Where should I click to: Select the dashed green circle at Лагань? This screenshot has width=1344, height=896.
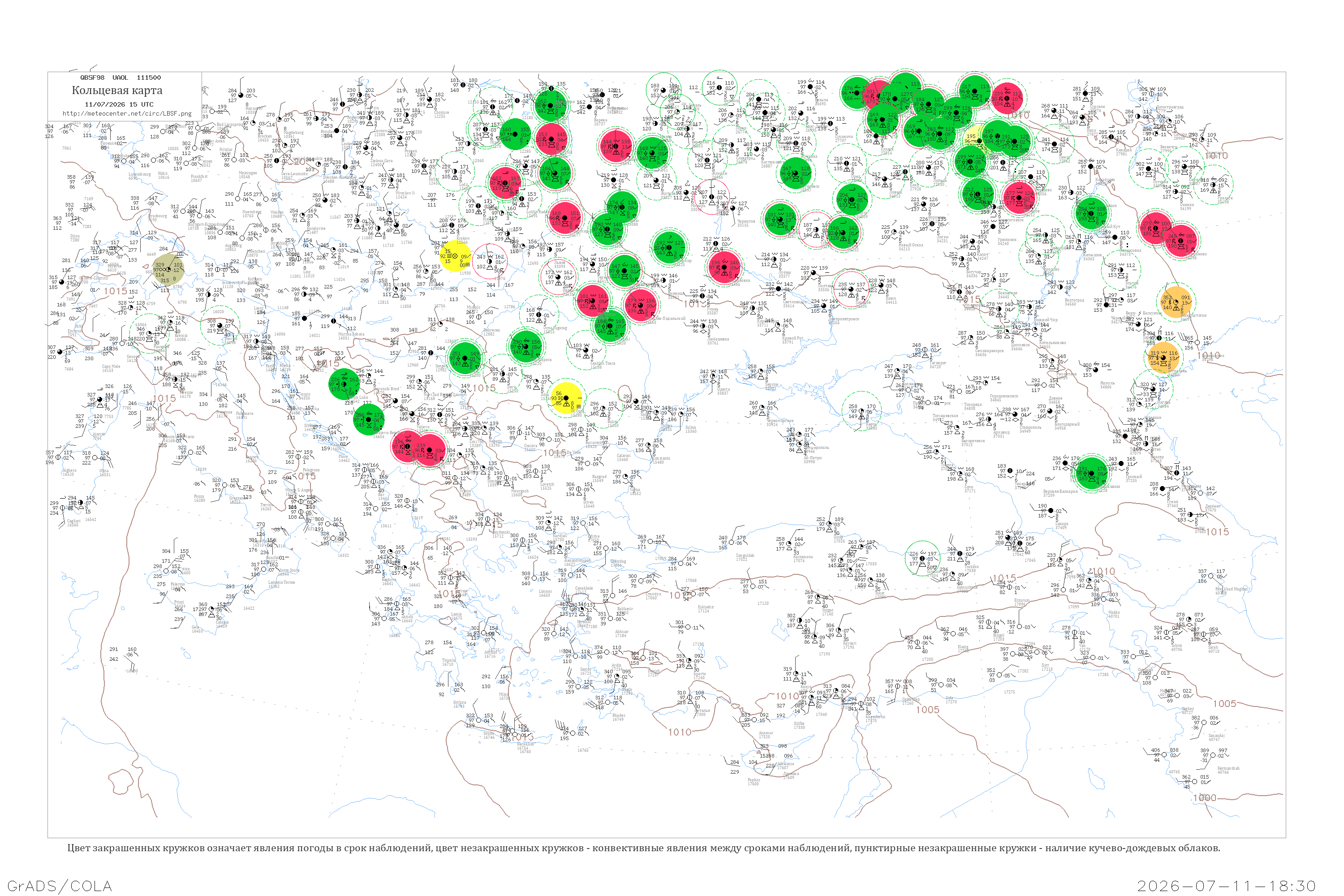1154,390
